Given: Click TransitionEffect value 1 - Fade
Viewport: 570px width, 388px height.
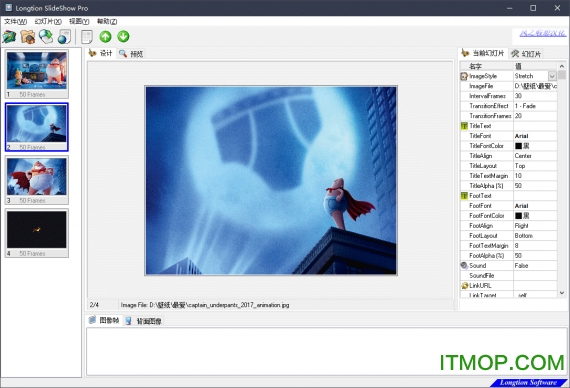Looking at the screenshot, I should 535,106.
